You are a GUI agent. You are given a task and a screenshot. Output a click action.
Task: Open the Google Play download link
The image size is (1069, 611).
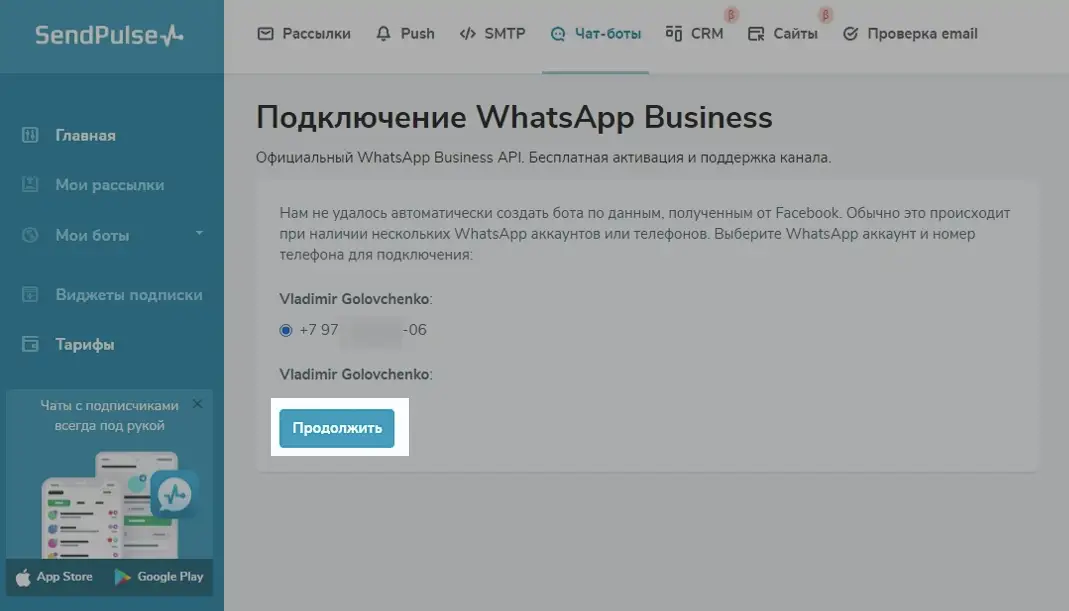(x=159, y=577)
